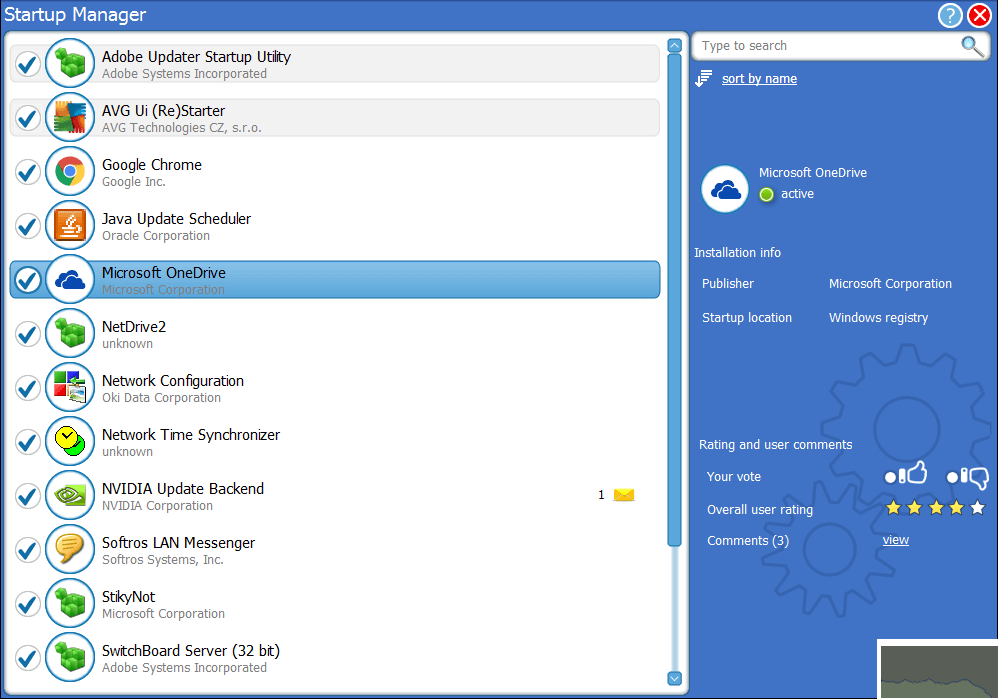This screenshot has width=998, height=699.
Task: Uncheck Adobe Updater Startup Utility checkbox
Action: click(x=27, y=65)
